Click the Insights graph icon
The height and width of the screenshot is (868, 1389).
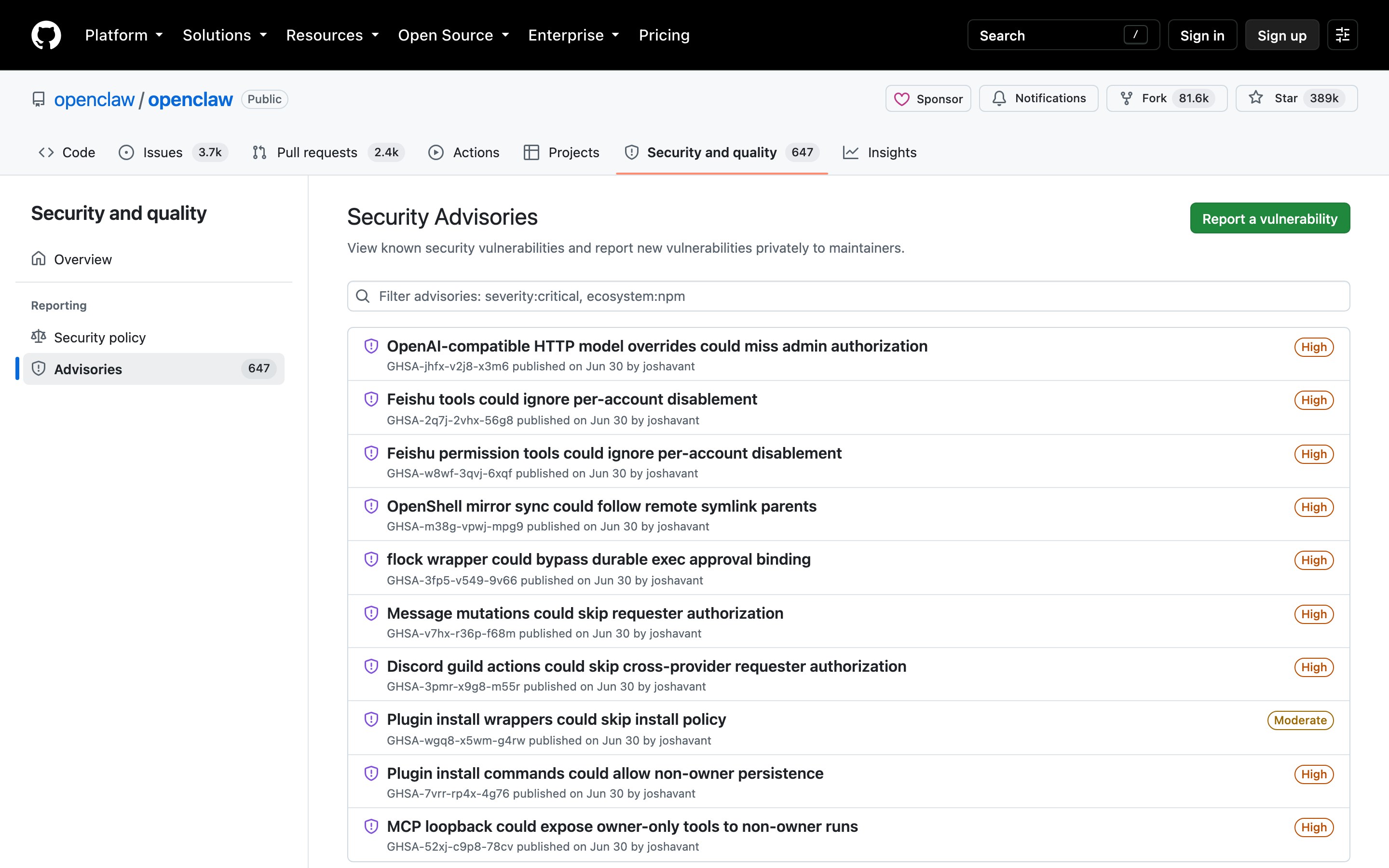coord(851,152)
